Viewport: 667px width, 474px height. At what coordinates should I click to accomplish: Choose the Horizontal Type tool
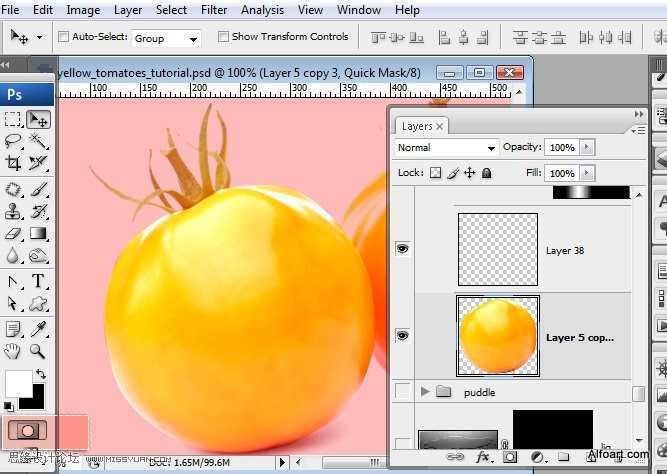click(x=38, y=281)
